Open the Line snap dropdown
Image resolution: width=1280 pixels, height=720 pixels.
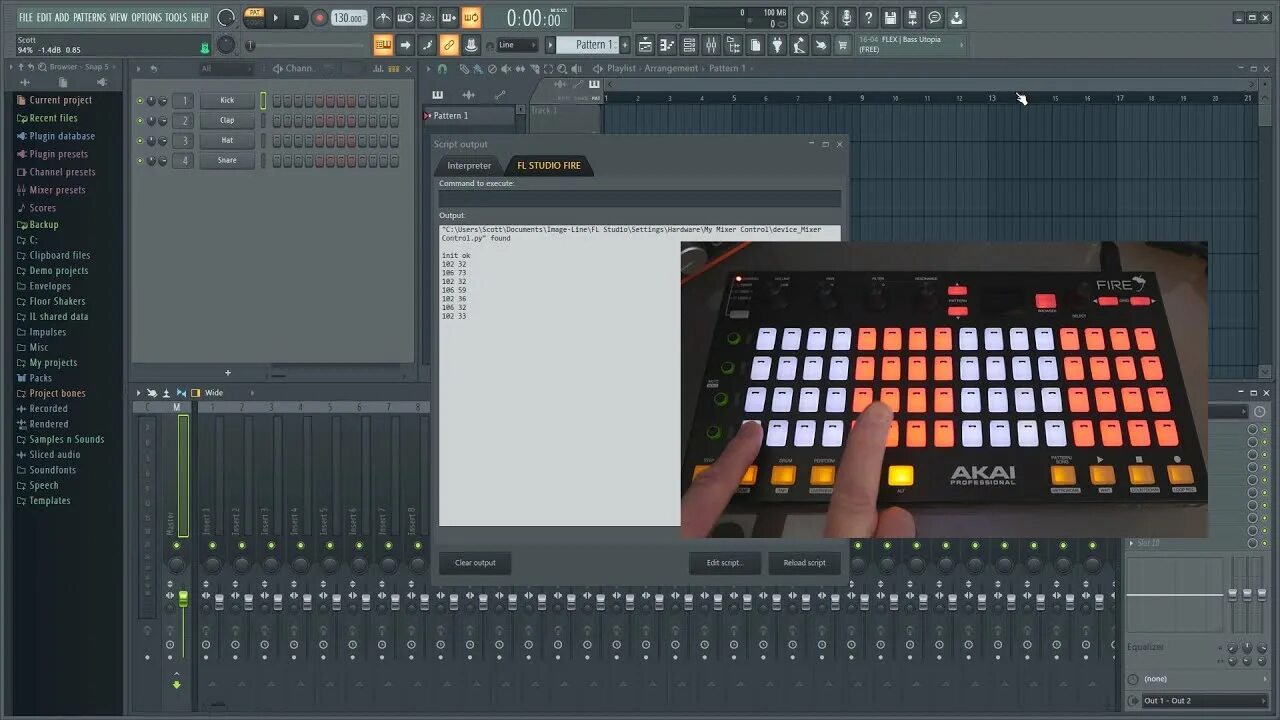[514, 44]
